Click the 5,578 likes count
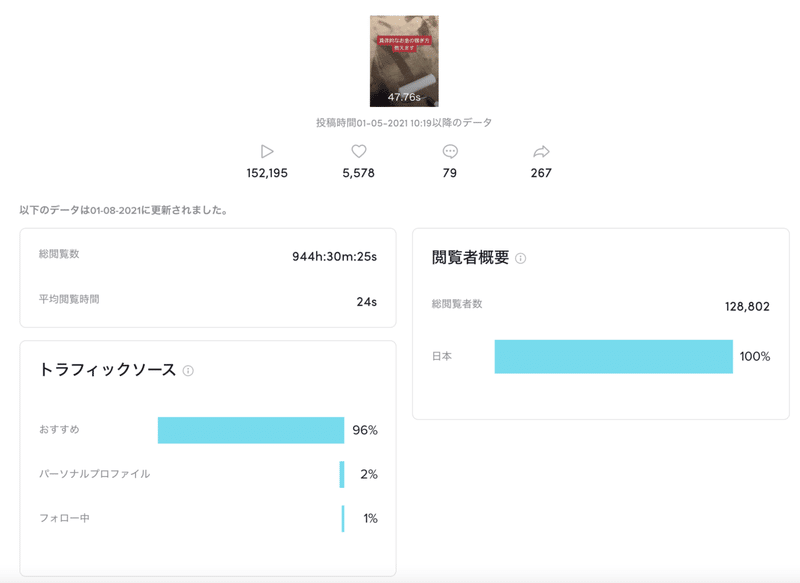The image size is (800, 583). (x=358, y=173)
